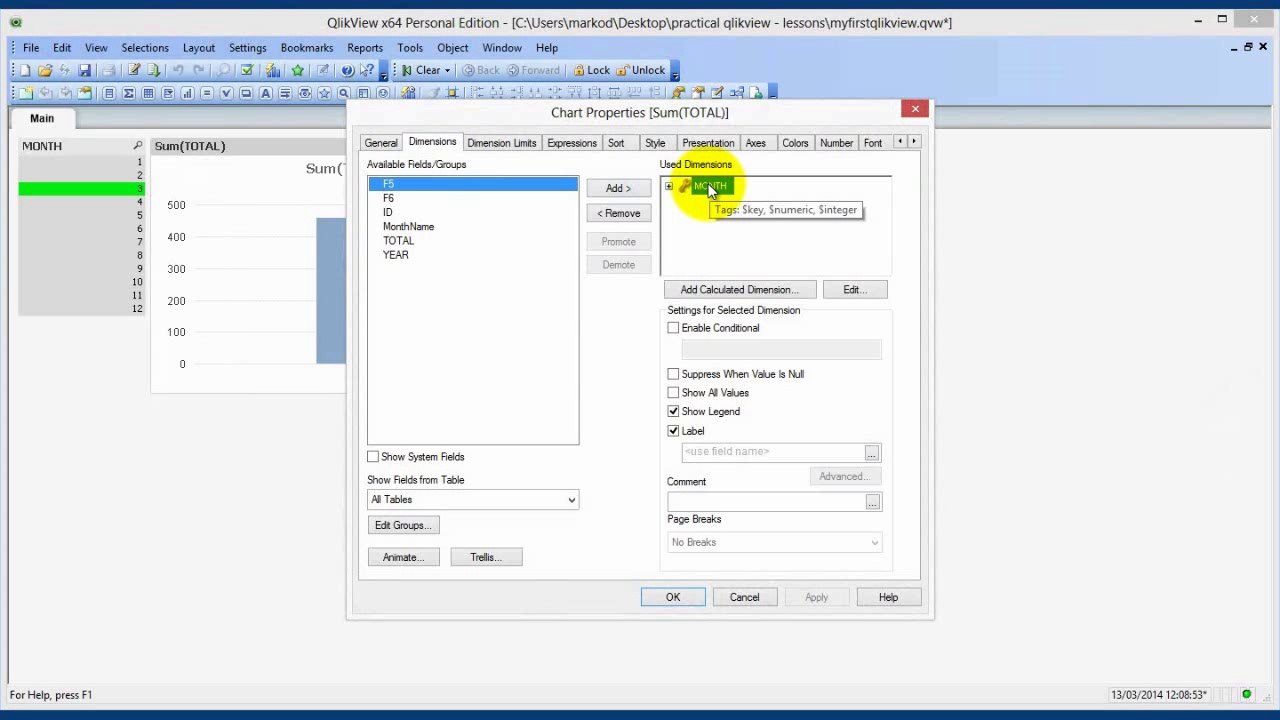
Task: Unlock selections using the Unlock button
Action: (640, 70)
